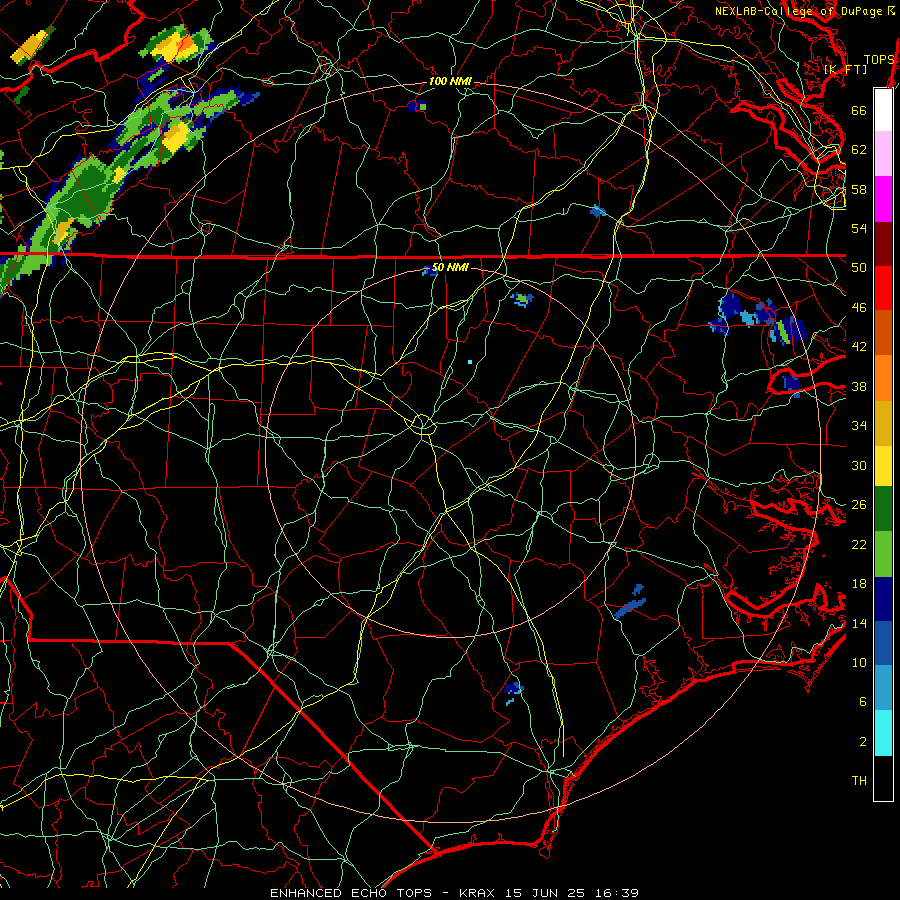900x900 pixels.
Task: Select the black TH threshold swatch
Action: pyautogui.click(x=883, y=778)
